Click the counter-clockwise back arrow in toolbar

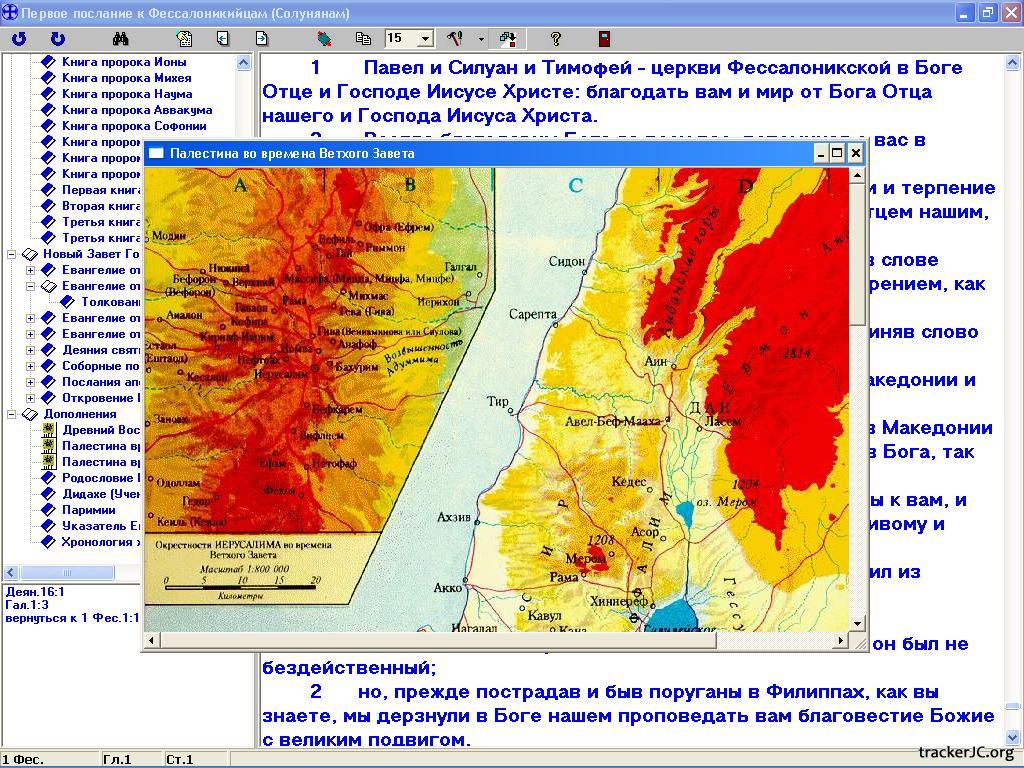pyautogui.click(x=19, y=39)
